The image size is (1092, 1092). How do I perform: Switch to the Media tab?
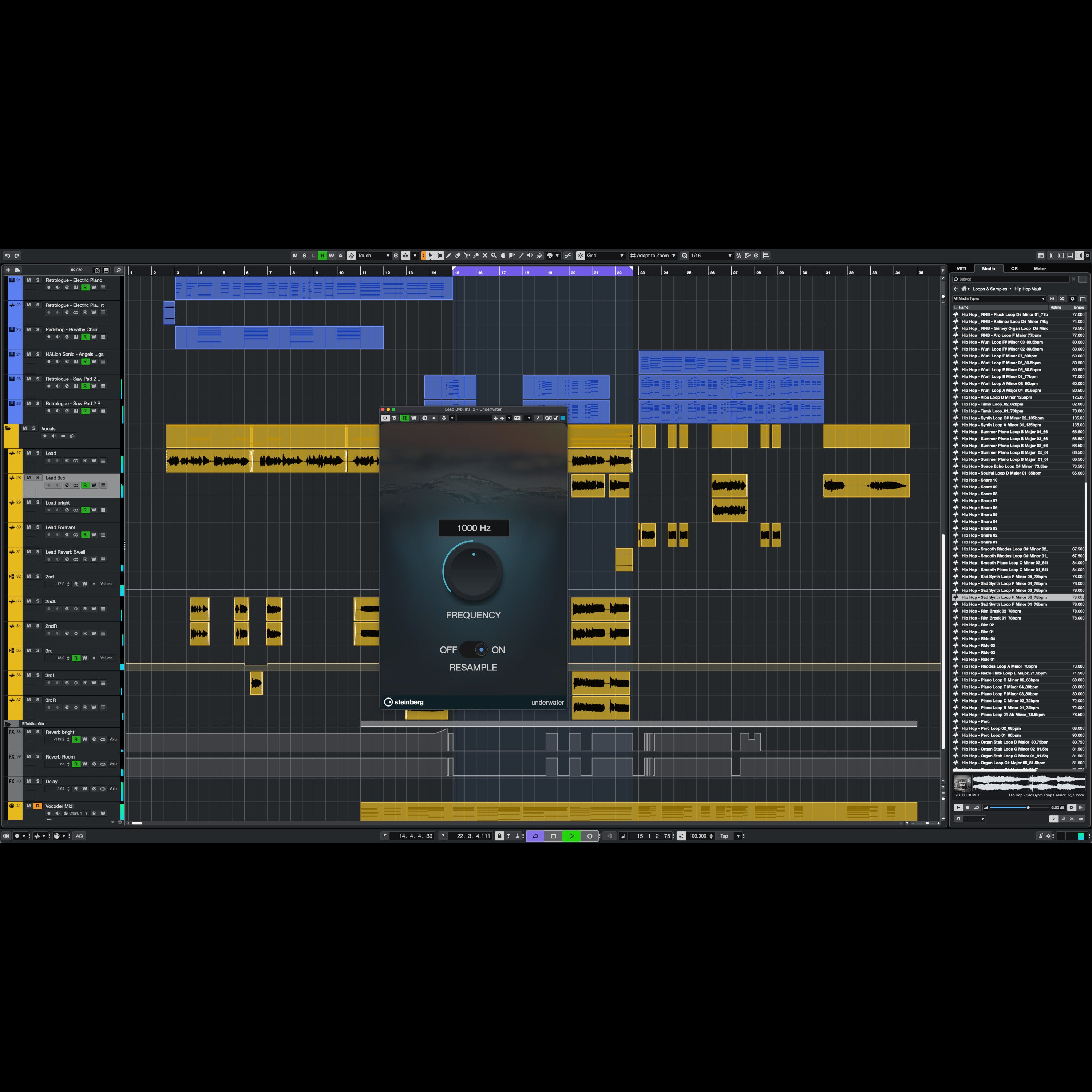pos(989,269)
